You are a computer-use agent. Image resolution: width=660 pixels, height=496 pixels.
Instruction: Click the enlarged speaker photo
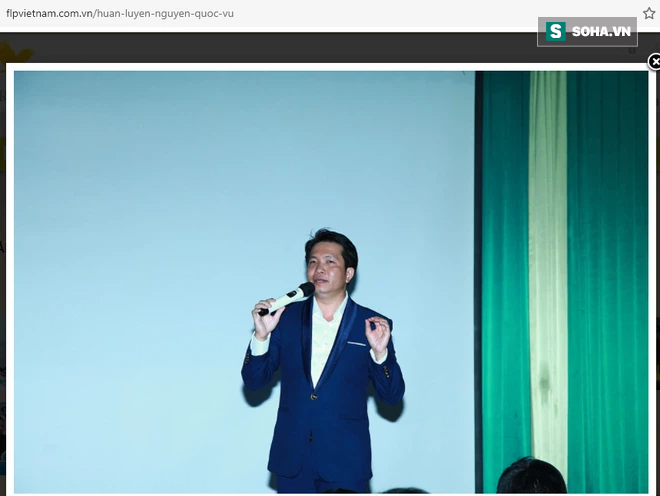tap(330, 280)
